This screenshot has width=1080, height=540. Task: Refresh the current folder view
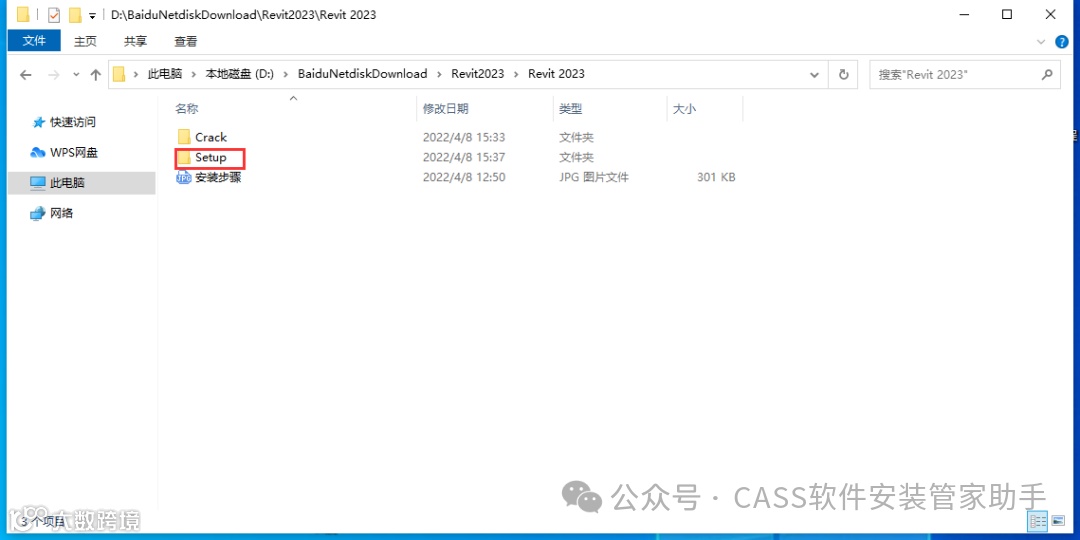(843, 75)
